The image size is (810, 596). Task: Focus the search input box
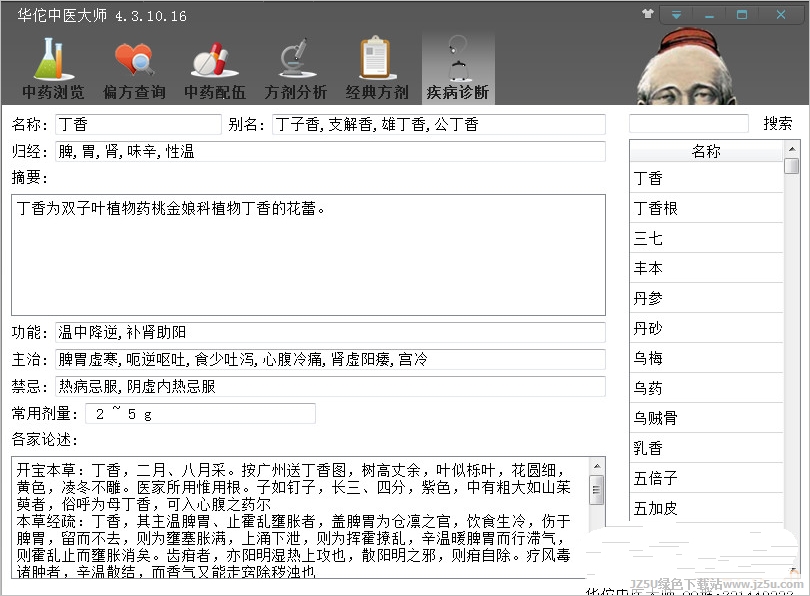(x=689, y=123)
